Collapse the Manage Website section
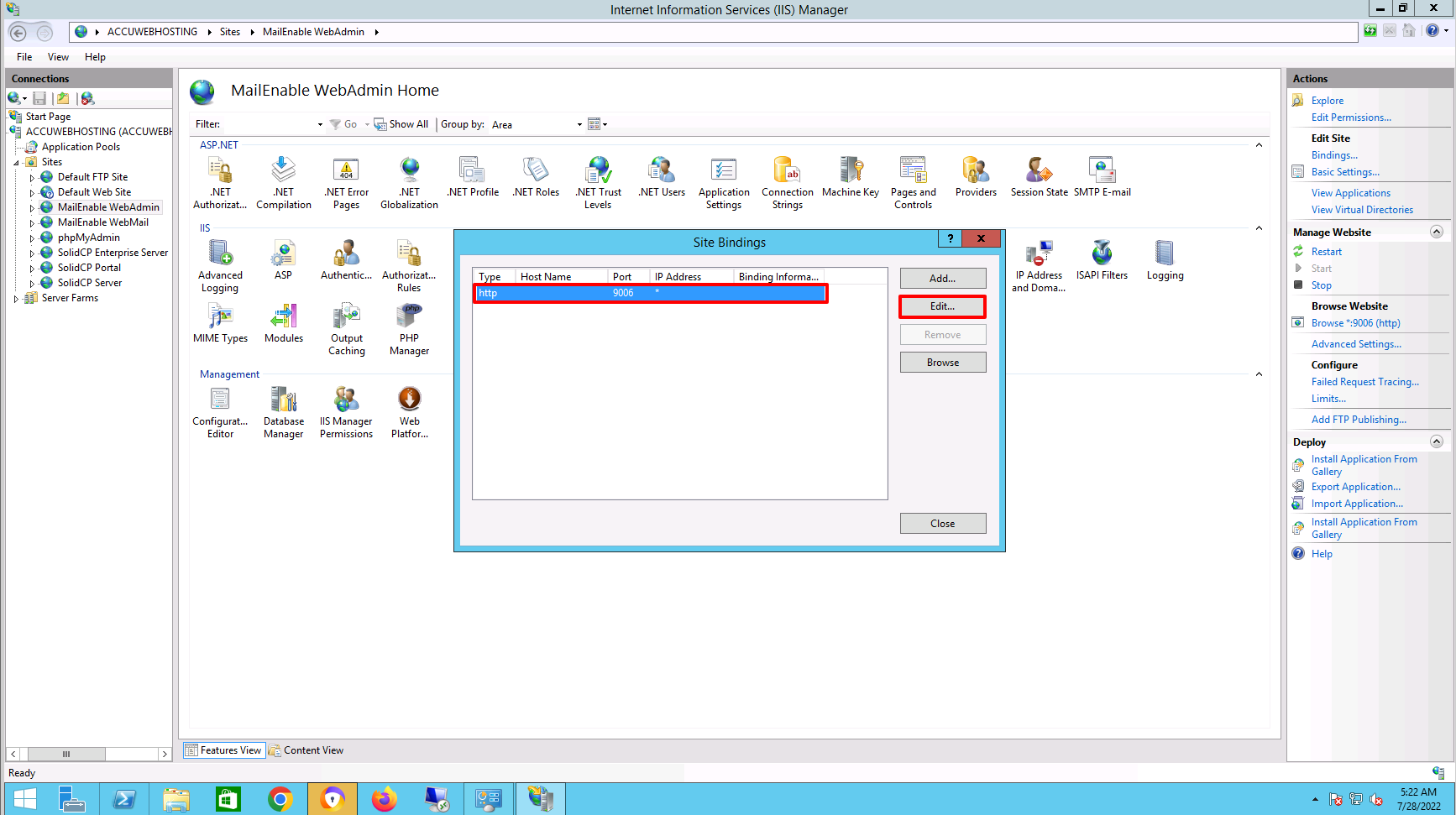 (1437, 232)
